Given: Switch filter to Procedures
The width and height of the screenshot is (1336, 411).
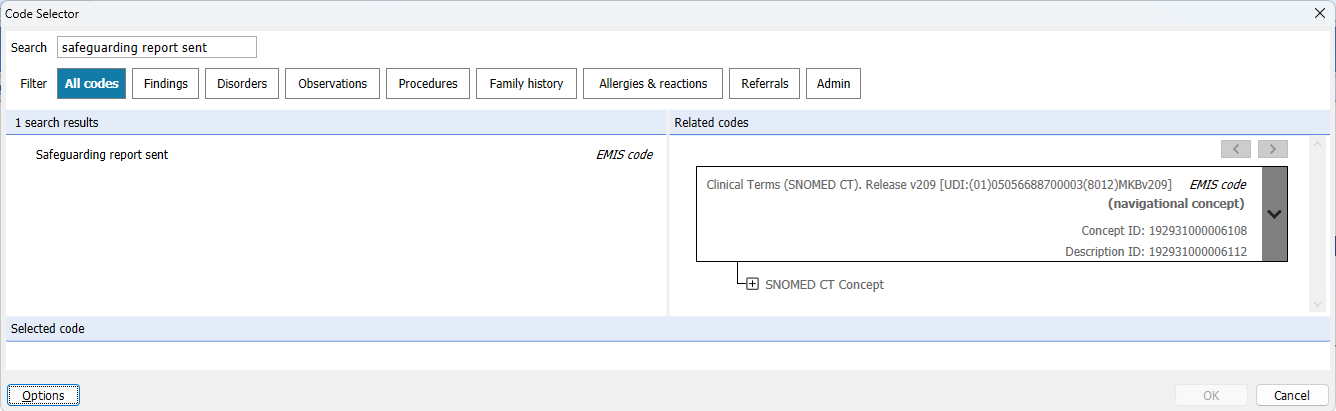Looking at the screenshot, I should (x=428, y=84).
